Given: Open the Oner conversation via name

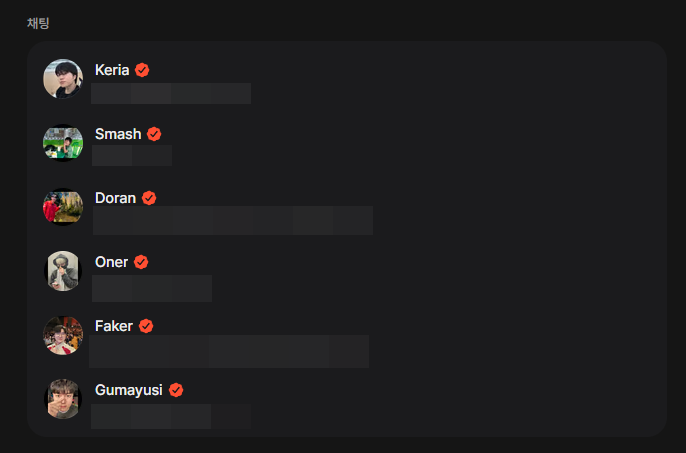Looking at the screenshot, I should [111, 262].
